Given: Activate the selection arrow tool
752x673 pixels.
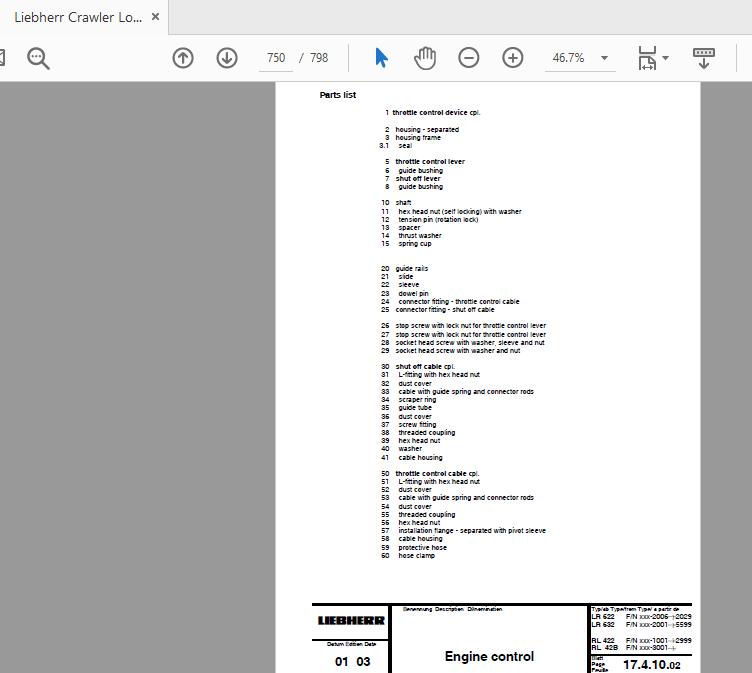Looking at the screenshot, I should [x=381, y=58].
